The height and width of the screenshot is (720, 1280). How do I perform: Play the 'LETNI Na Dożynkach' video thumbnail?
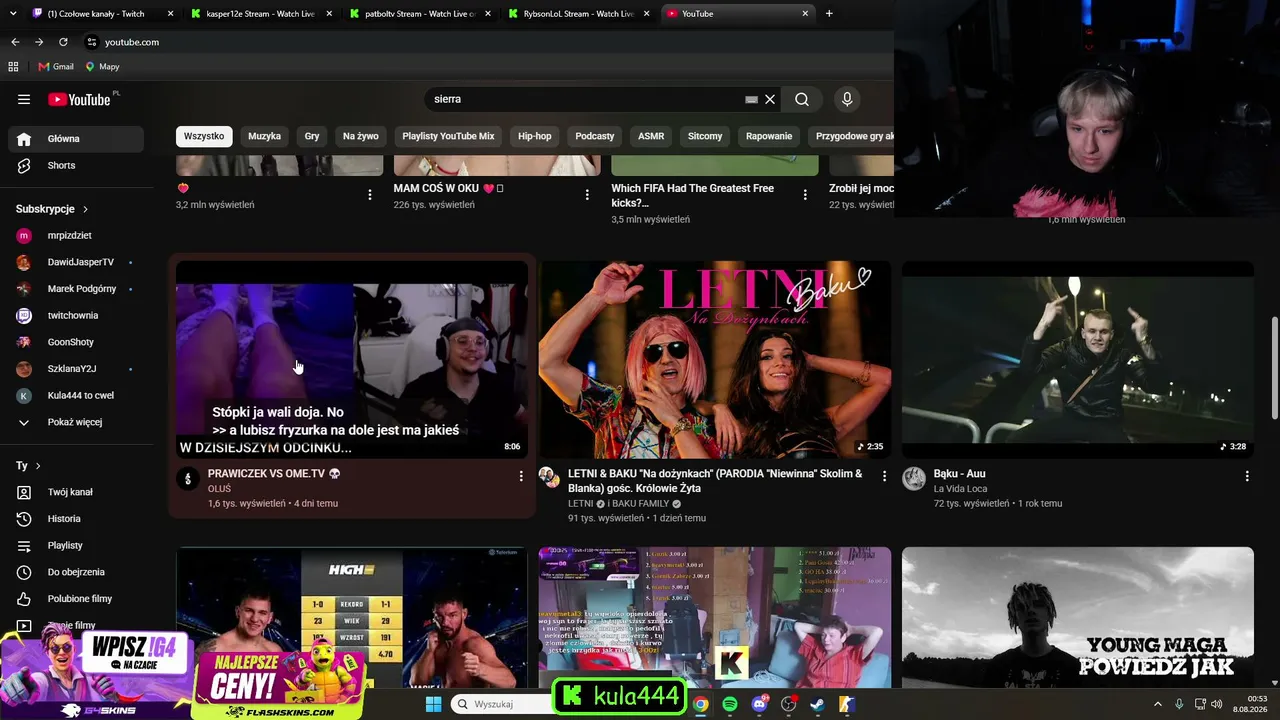715,360
